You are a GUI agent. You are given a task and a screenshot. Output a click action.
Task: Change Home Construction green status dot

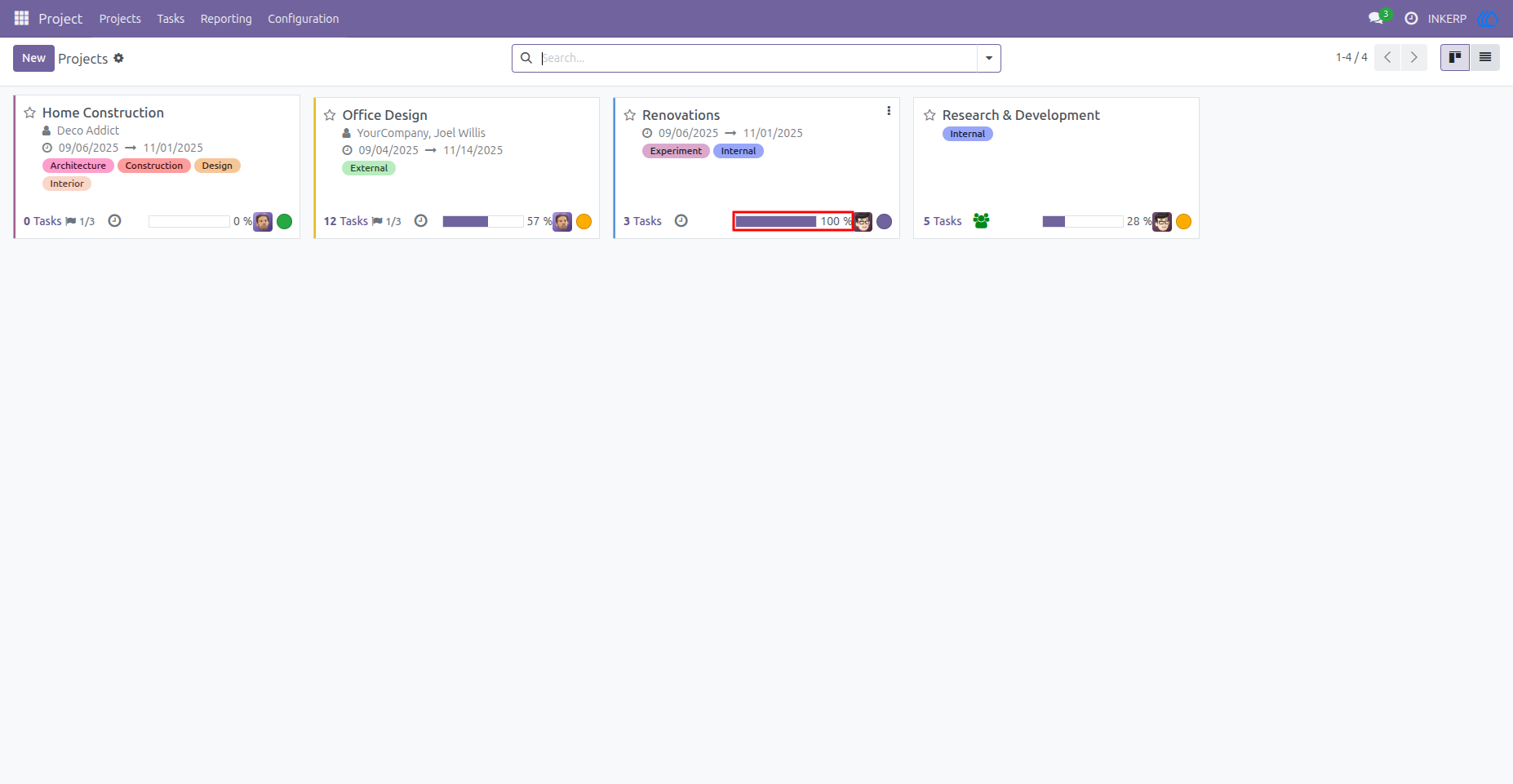pos(285,222)
